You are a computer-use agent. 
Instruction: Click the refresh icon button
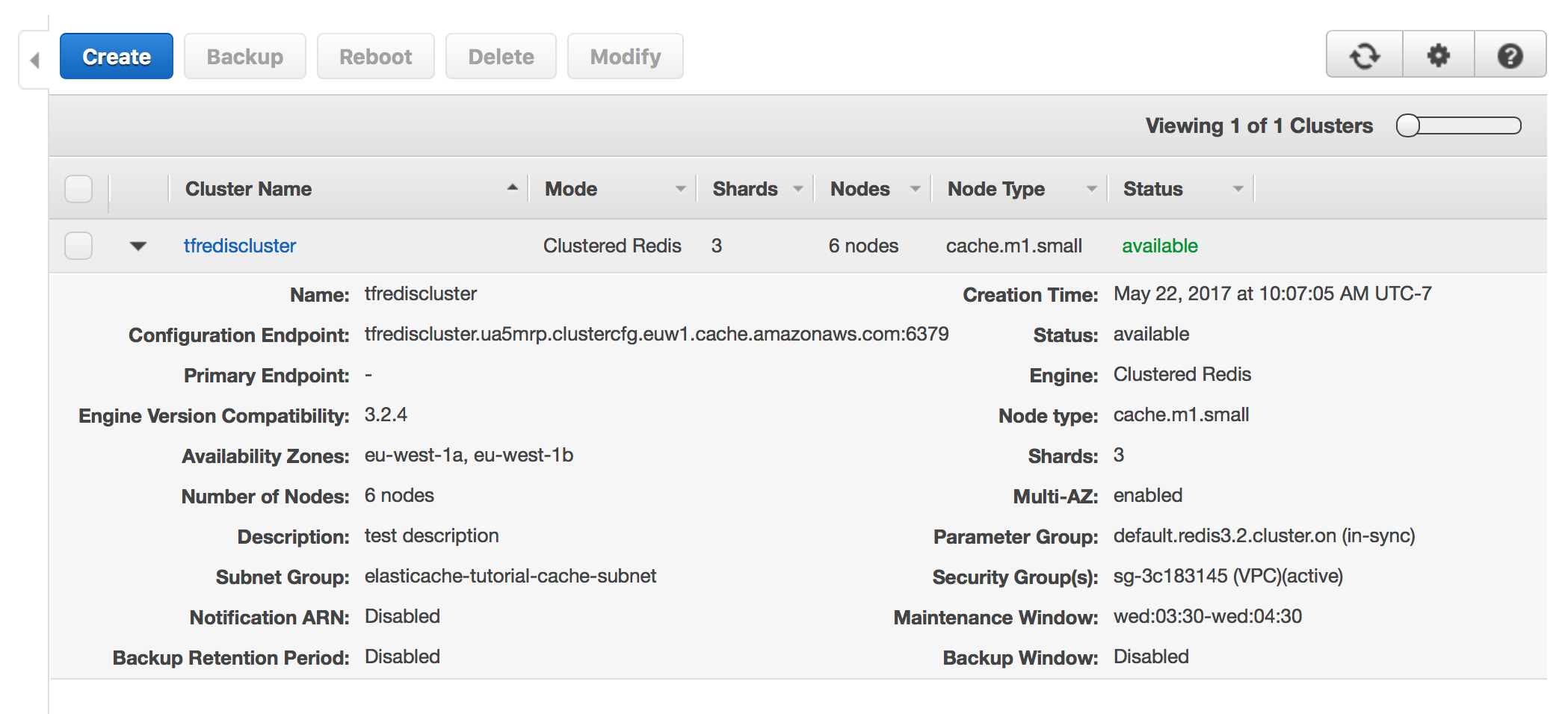tap(1365, 55)
